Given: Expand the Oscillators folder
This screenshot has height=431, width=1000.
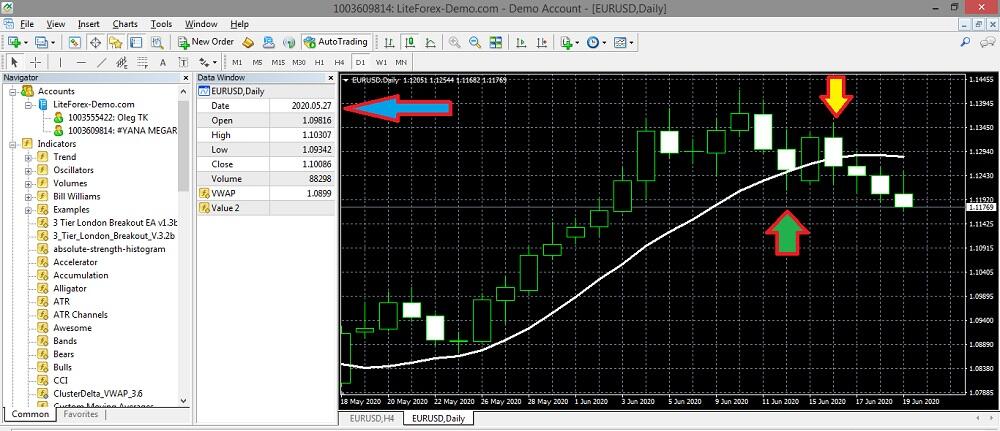Looking at the screenshot, I should [x=28, y=170].
